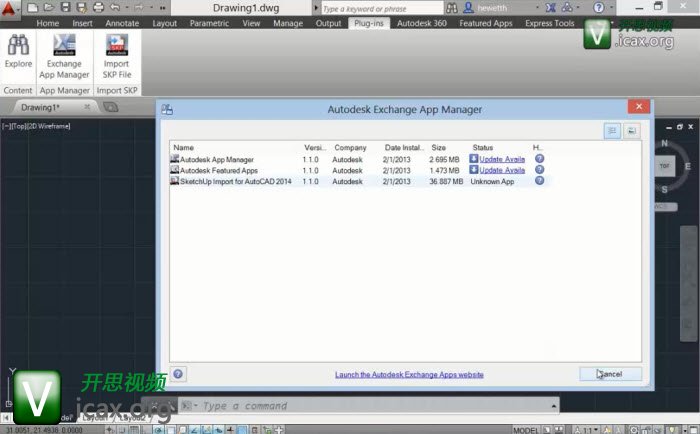Sort by the Status column header
This screenshot has height=434, width=700.
pyautogui.click(x=483, y=148)
